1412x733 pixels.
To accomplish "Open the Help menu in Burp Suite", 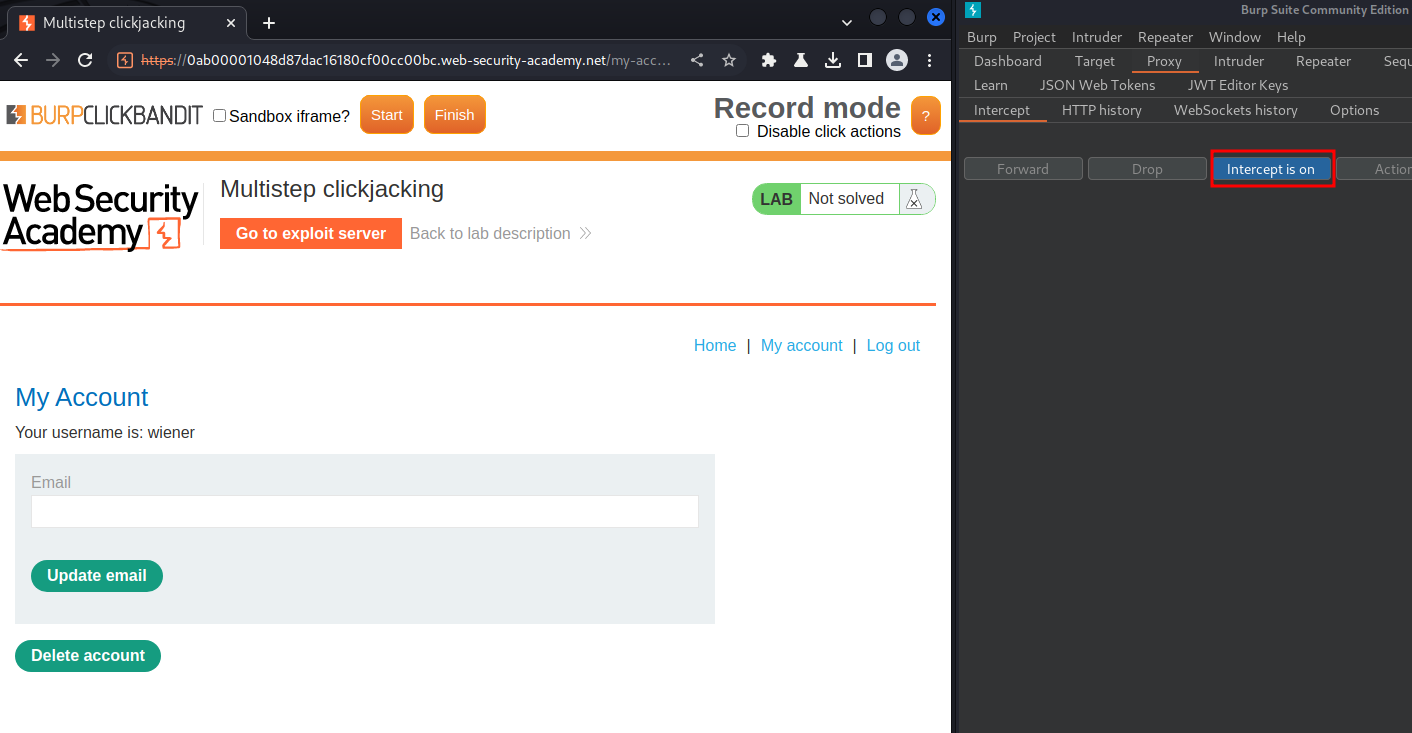I will pyautogui.click(x=1291, y=37).
